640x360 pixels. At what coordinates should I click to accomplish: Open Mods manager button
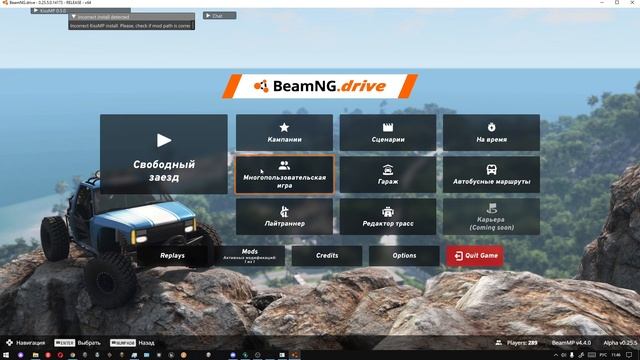[x=249, y=256]
